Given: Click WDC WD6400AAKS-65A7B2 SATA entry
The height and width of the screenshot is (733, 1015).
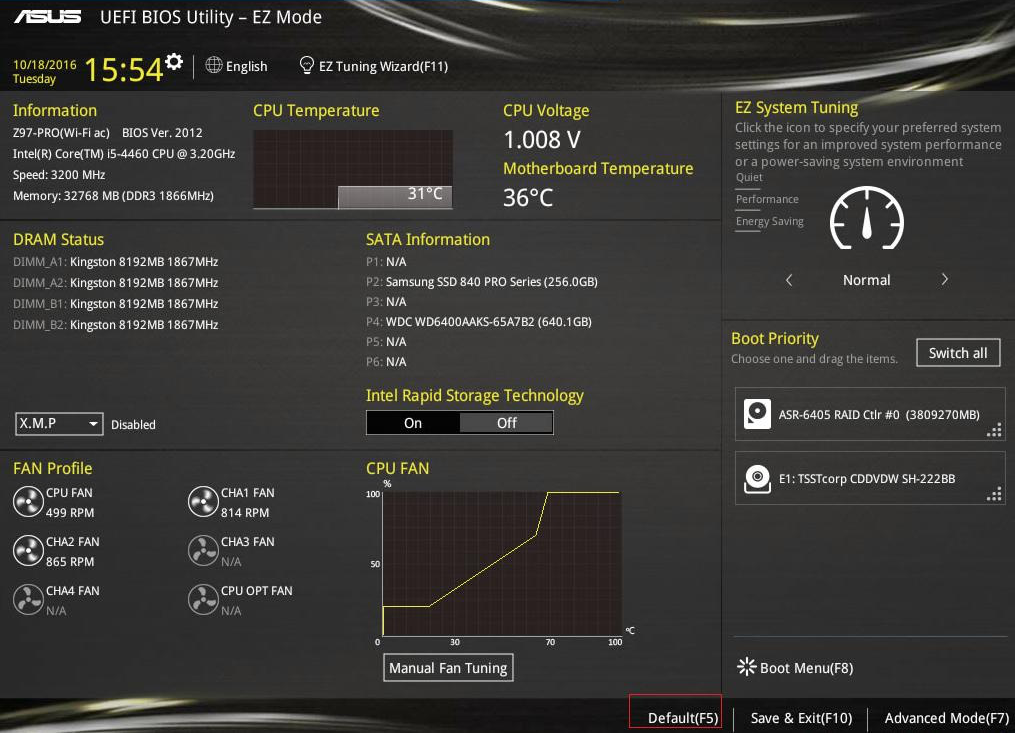Looking at the screenshot, I should point(478,322).
